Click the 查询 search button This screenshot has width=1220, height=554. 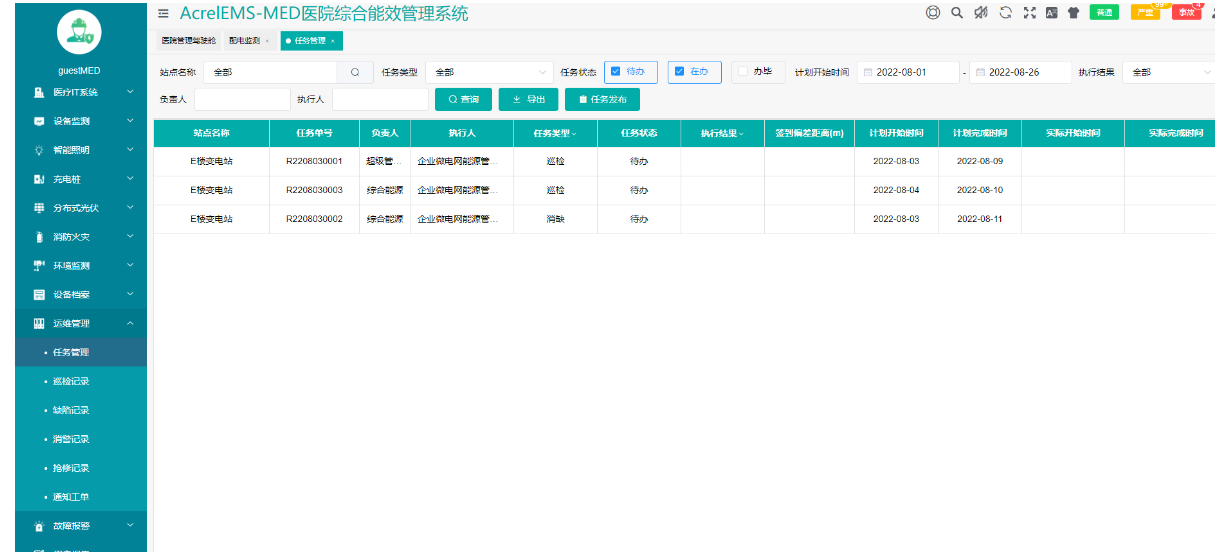click(463, 100)
